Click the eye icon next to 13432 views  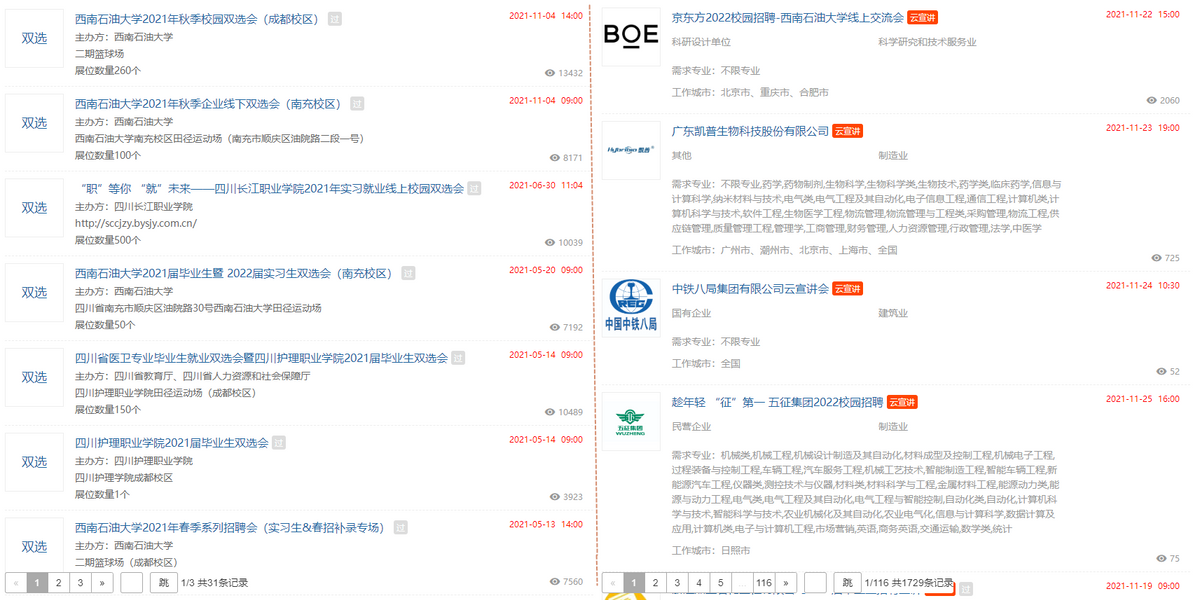coord(548,72)
